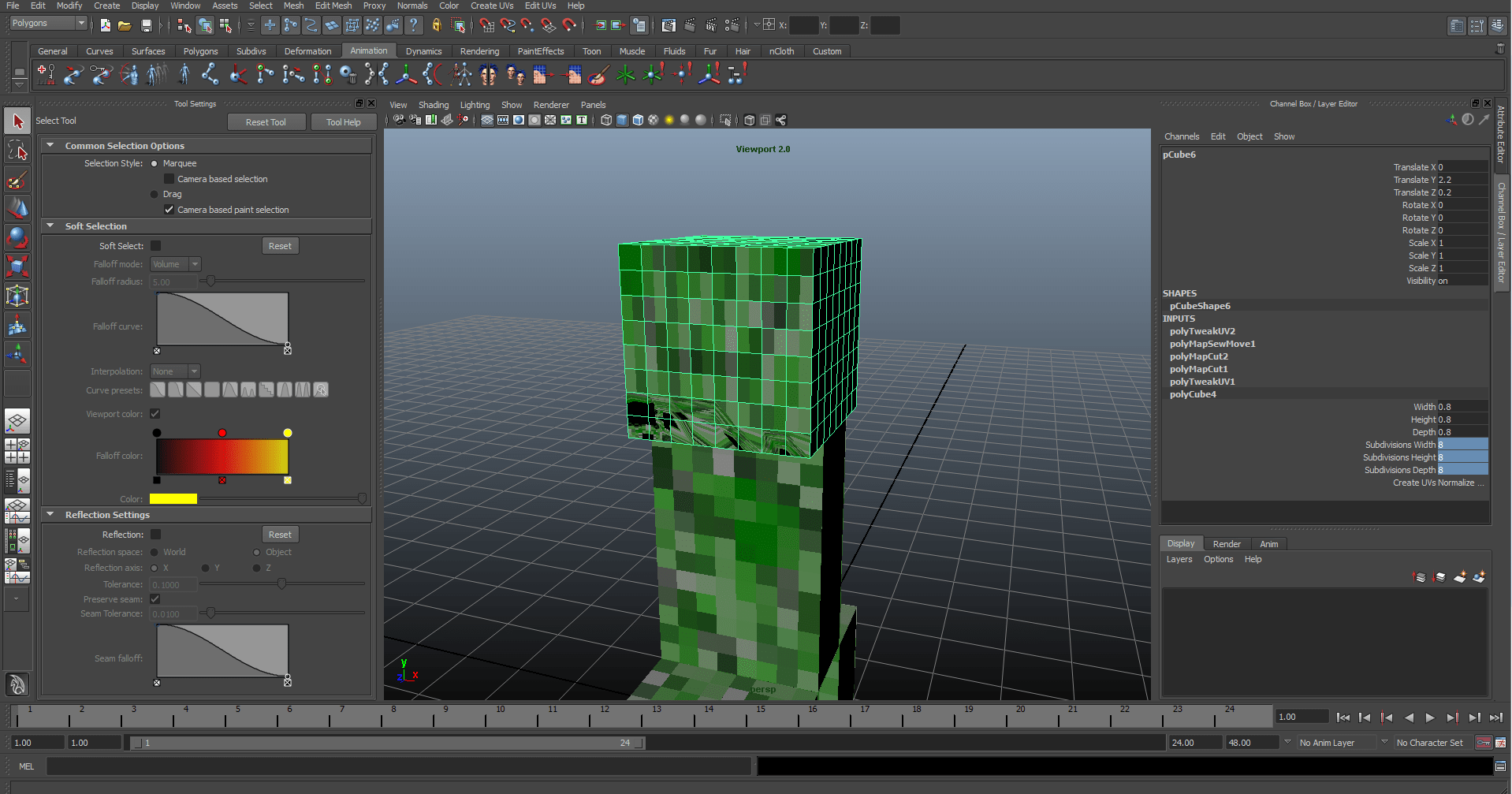Open Render View clapperboard icon
Viewport: 1512px width, 794px height.
[668, 25]
